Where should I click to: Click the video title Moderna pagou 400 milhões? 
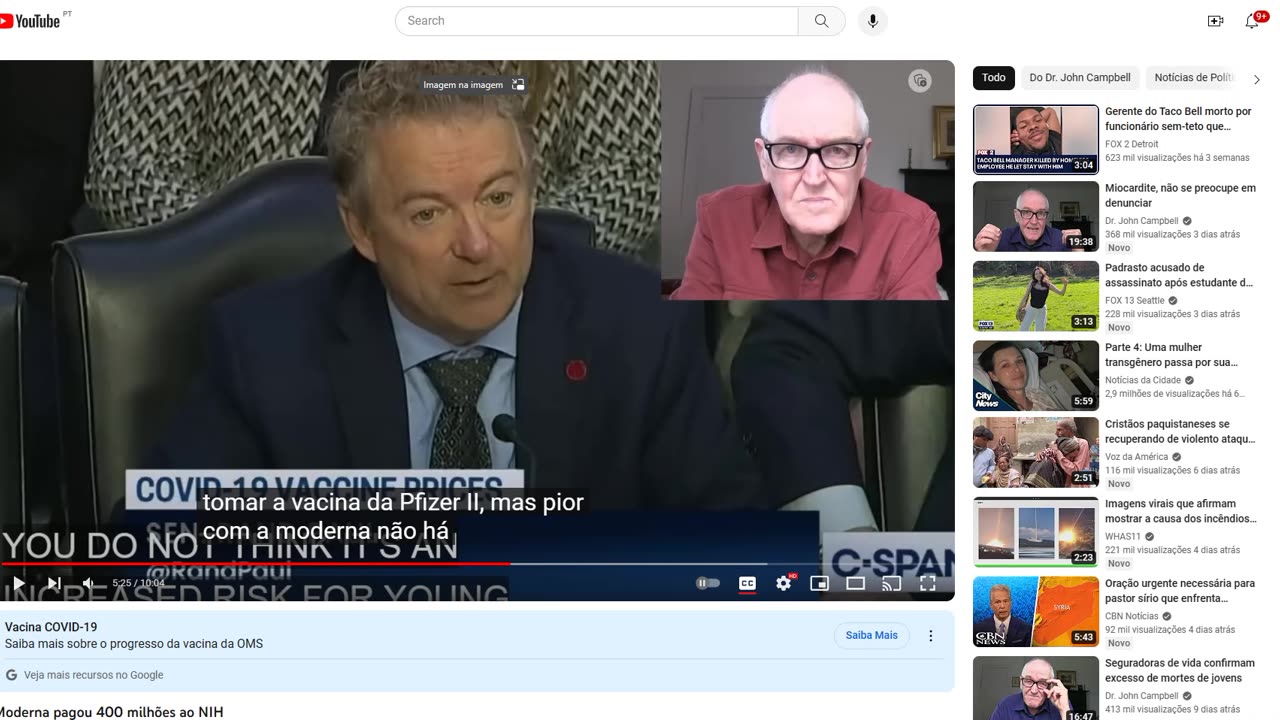coord(110,712)
